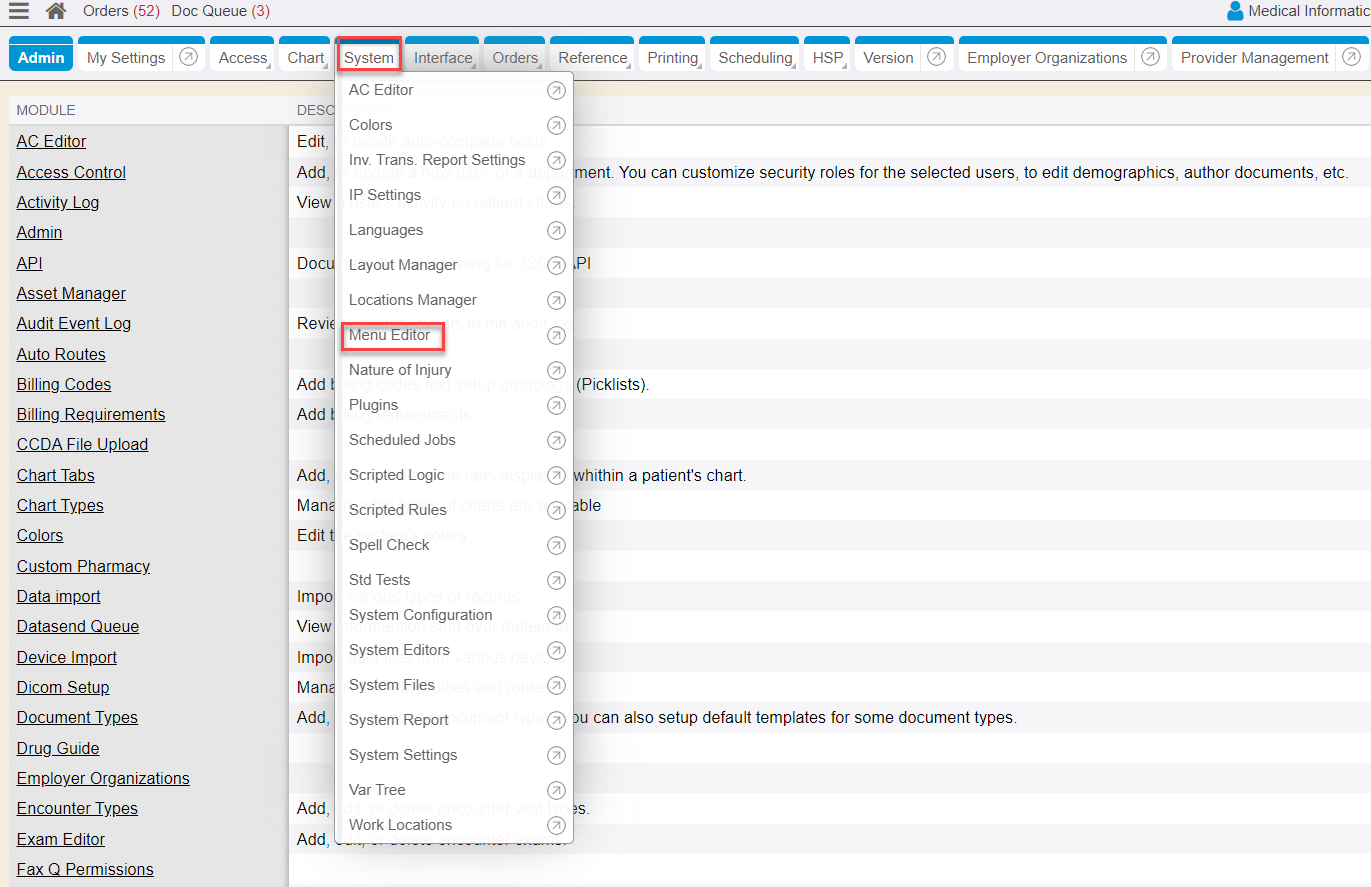This screenshot has height=887, width=1371.
Task: Open Version tab pop-out arrow icon
Action: coord(936,57)
